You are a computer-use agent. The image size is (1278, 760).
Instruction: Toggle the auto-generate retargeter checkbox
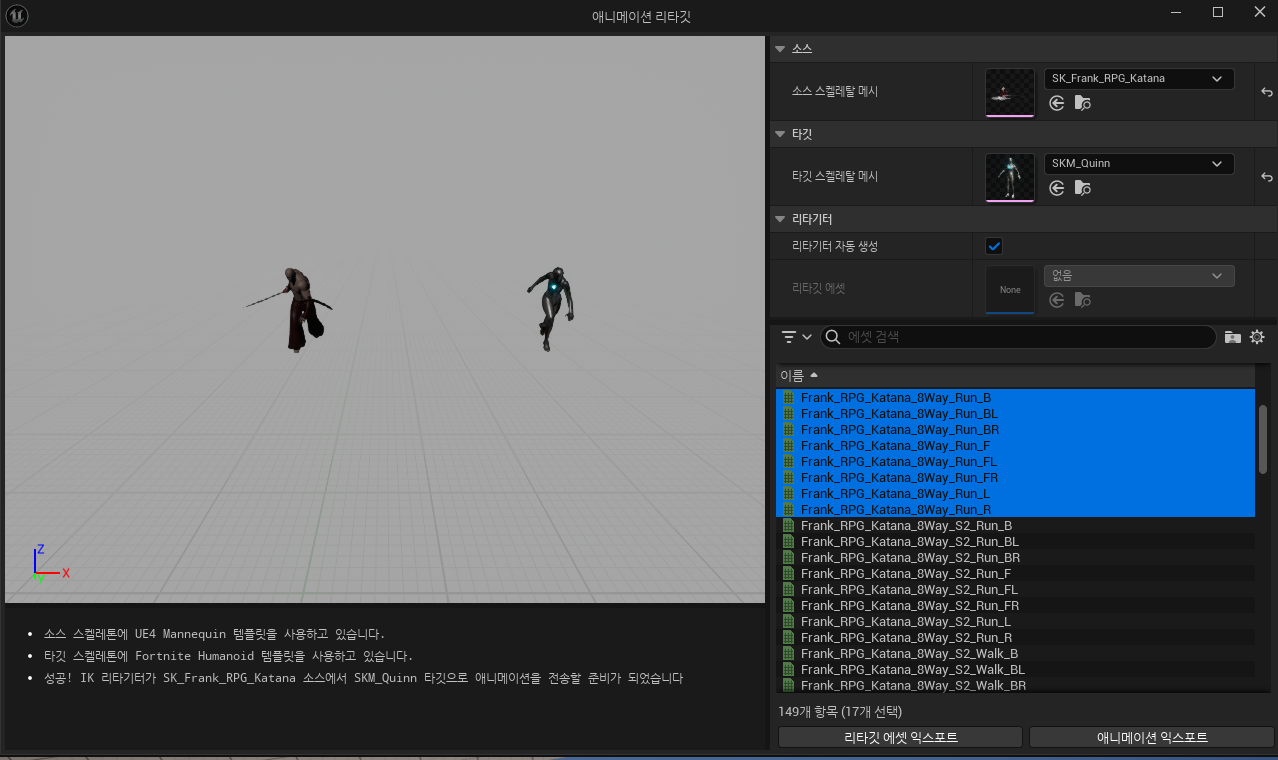(x=994, y=246)
